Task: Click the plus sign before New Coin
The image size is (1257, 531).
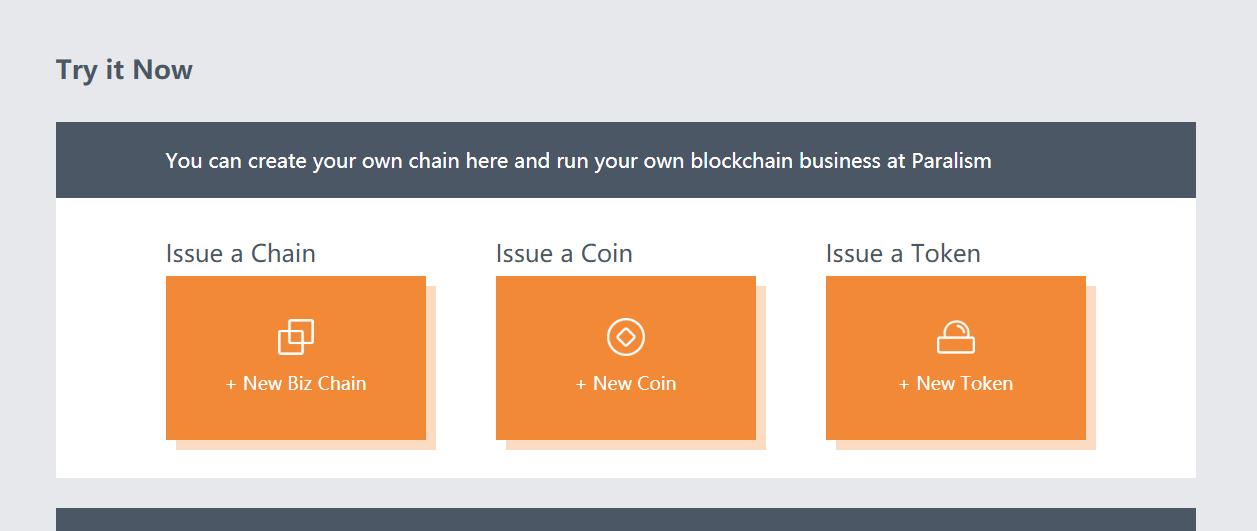Action: (x=581, y=384)
